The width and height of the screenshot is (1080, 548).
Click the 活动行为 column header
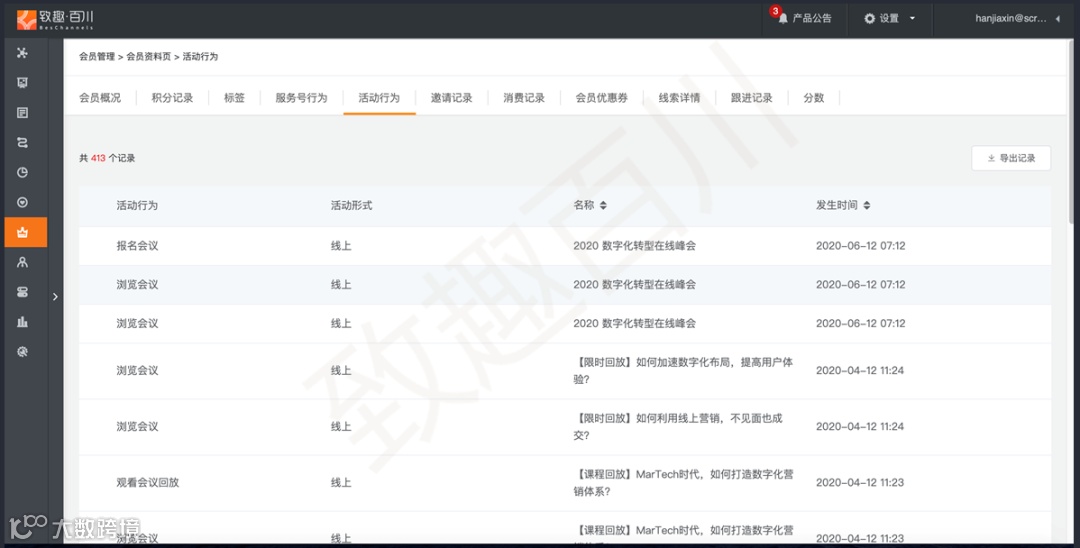click(137, 205)
